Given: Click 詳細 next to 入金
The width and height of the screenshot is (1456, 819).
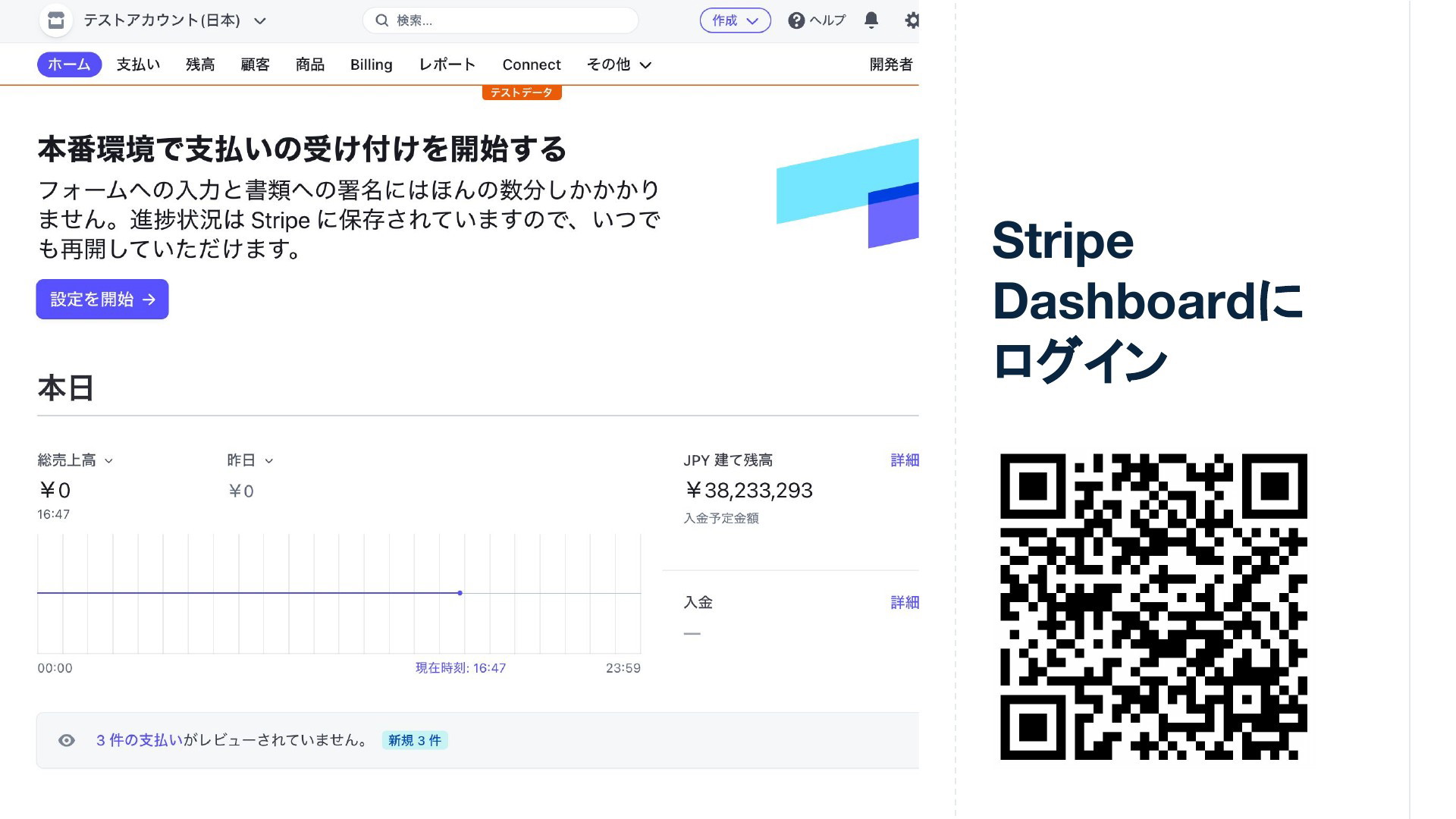Looking at the screenshot, I should pyautogui.click(x=905, y=602).
